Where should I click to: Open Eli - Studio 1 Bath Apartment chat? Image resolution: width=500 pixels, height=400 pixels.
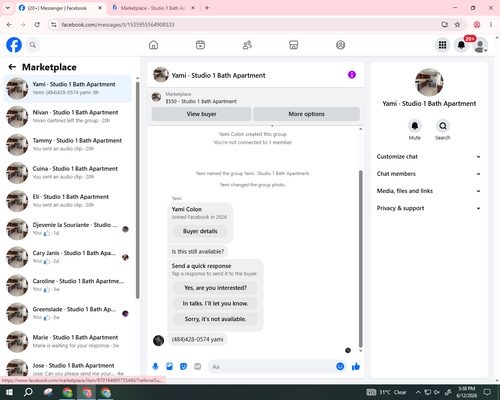pyautogui.click(x=67, y=201)
